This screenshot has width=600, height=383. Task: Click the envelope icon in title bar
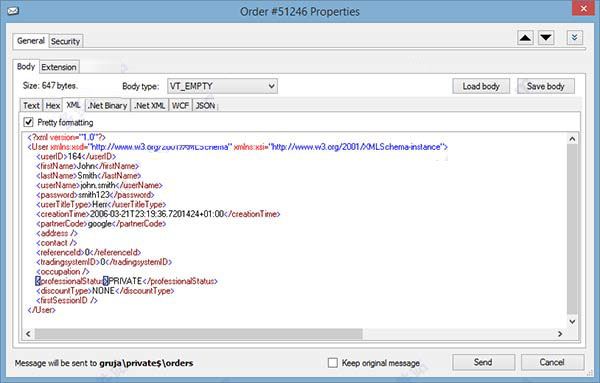(13, 11)
